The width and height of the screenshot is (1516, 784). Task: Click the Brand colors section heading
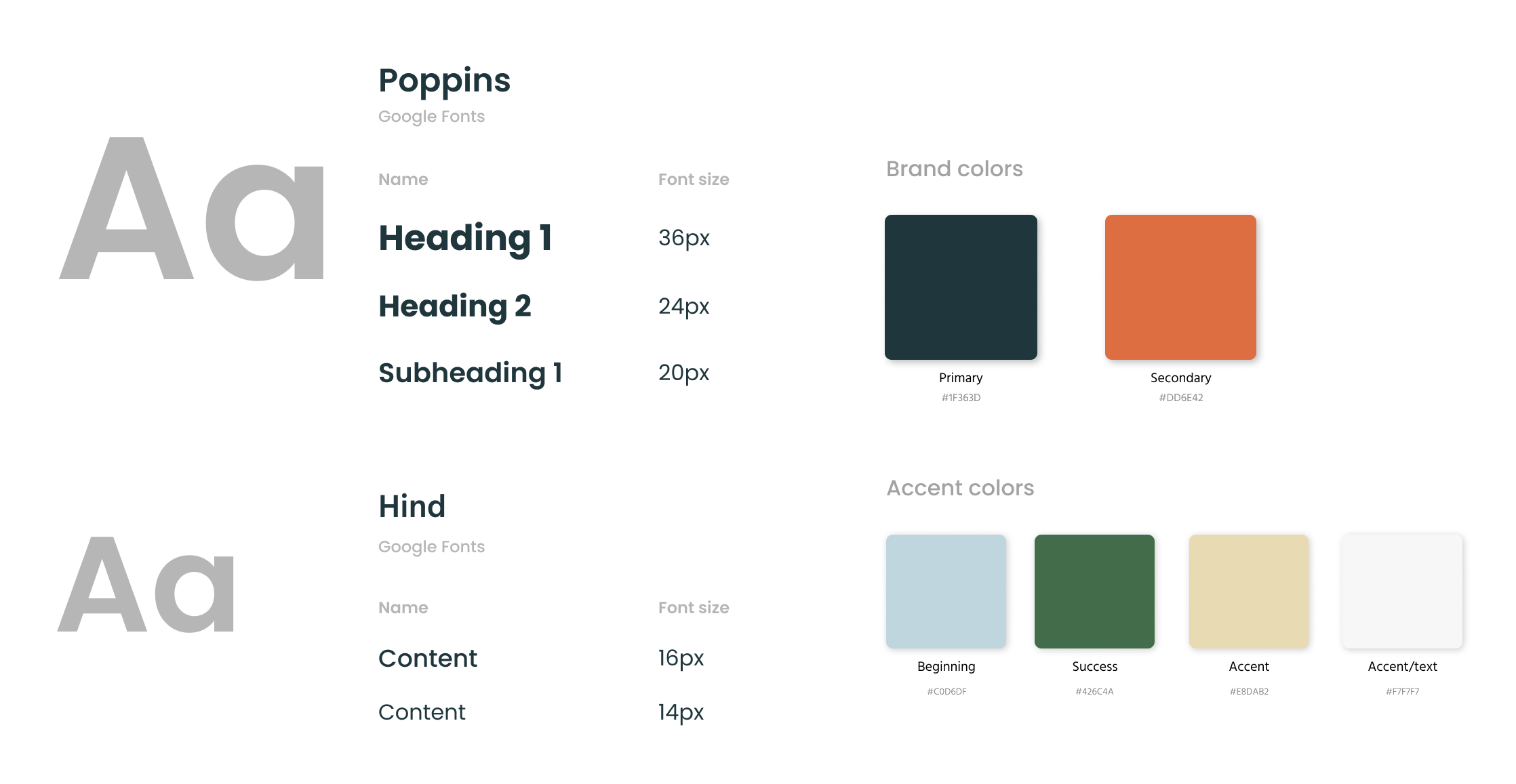coord(955,169)
